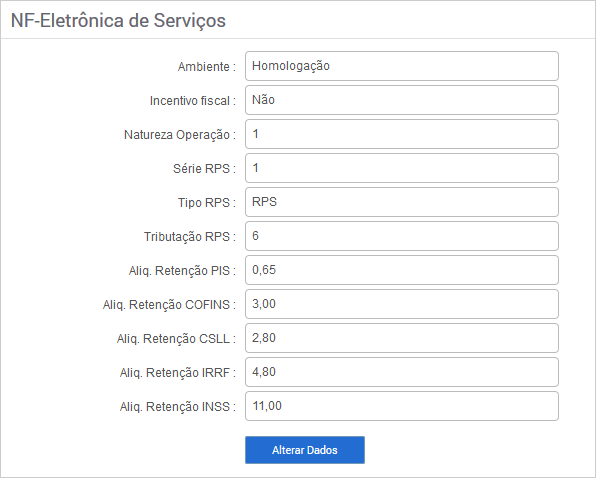This screenshot has width=596, height=478.
Task: Focus the Natureza Operação input
Action: (402, 134)
